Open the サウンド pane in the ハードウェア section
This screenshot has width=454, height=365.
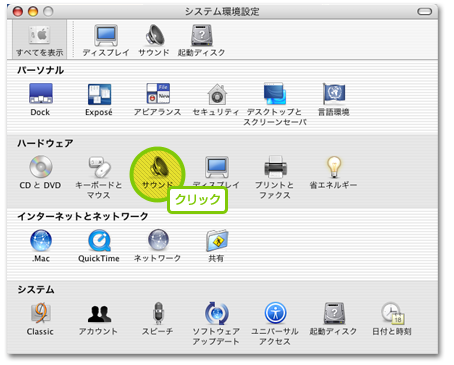point(158,173)
